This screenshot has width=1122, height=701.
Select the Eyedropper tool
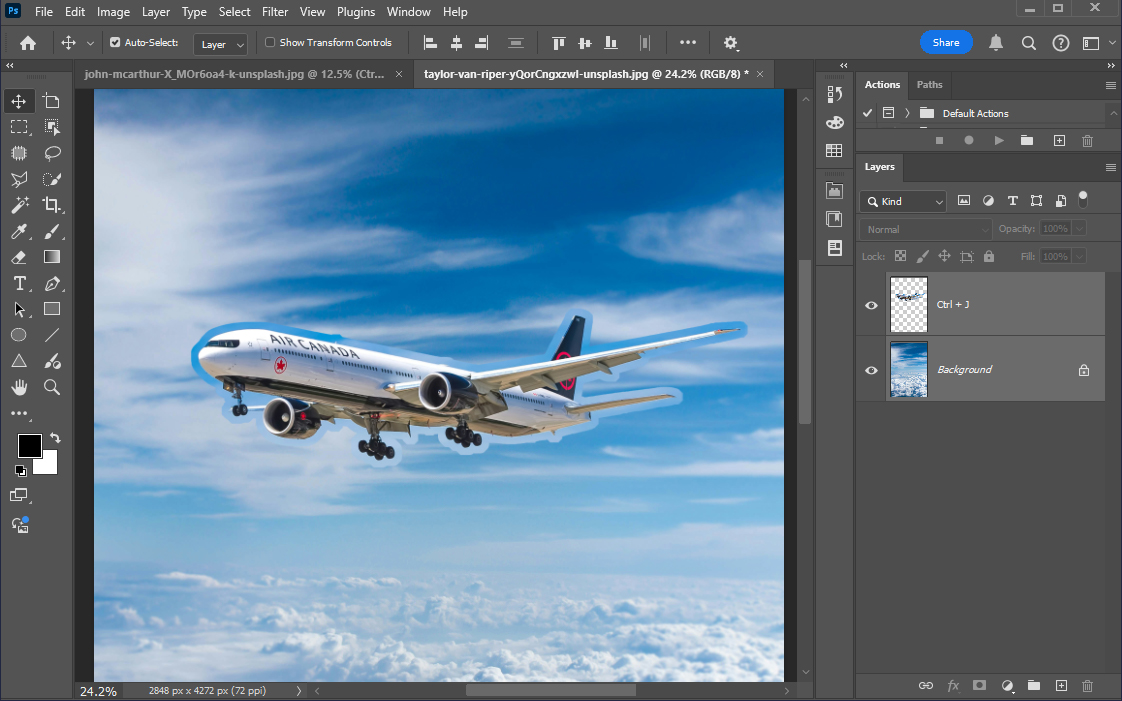click(x=19, y=231)
